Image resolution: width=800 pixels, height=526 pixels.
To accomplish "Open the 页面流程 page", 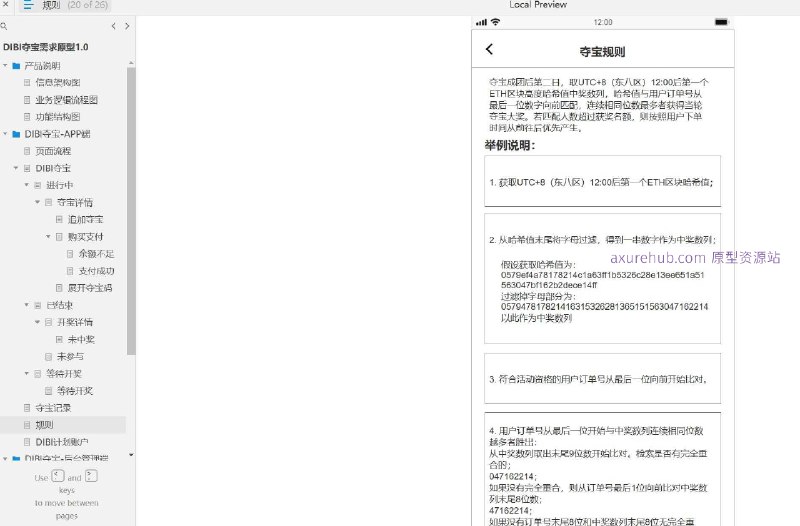I will pos(53,151).
